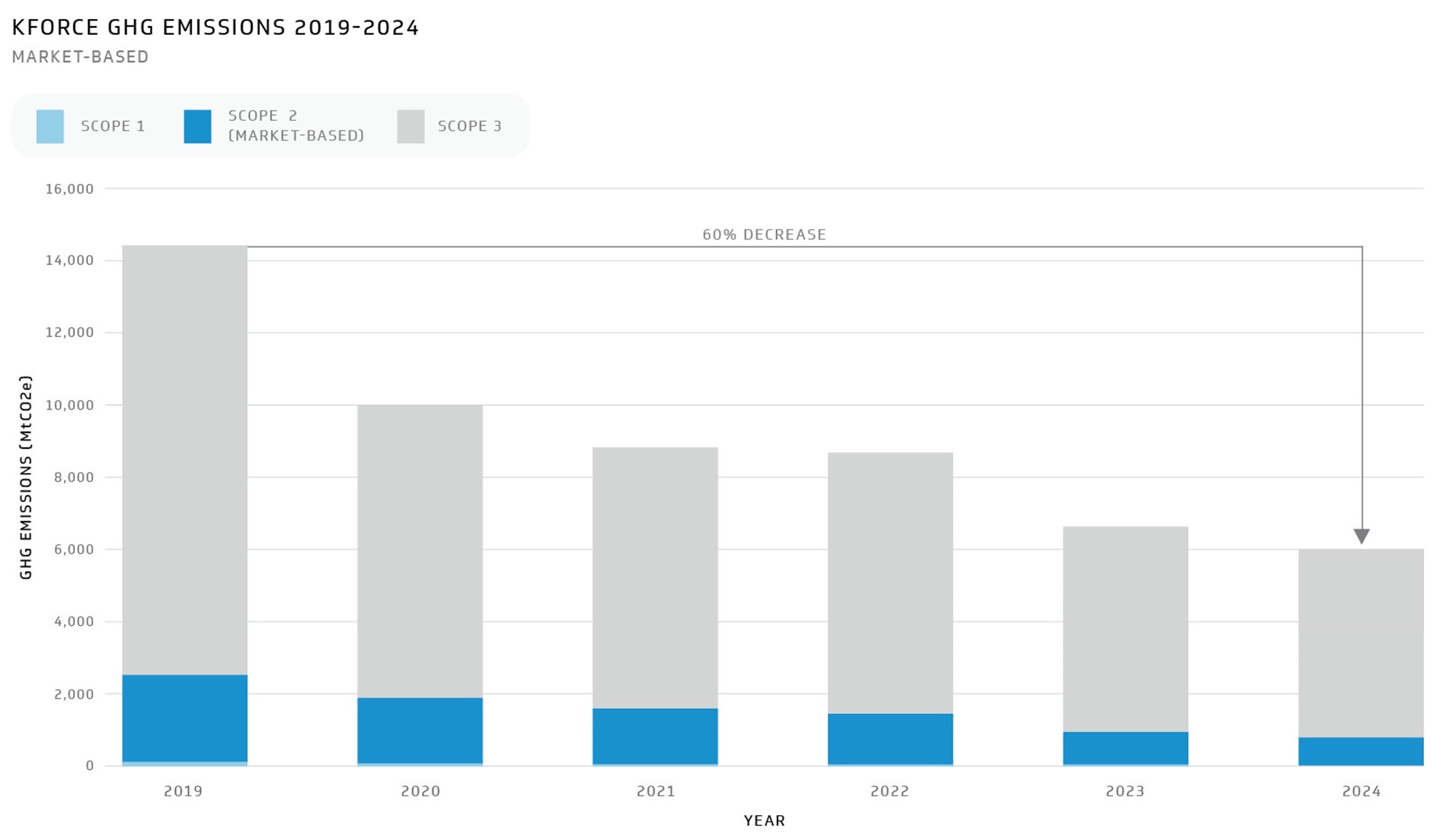This screenshot has width=1456, height=837.
Task: Click the Scope 2 blue legend swatch
Action: pos(197,127)
